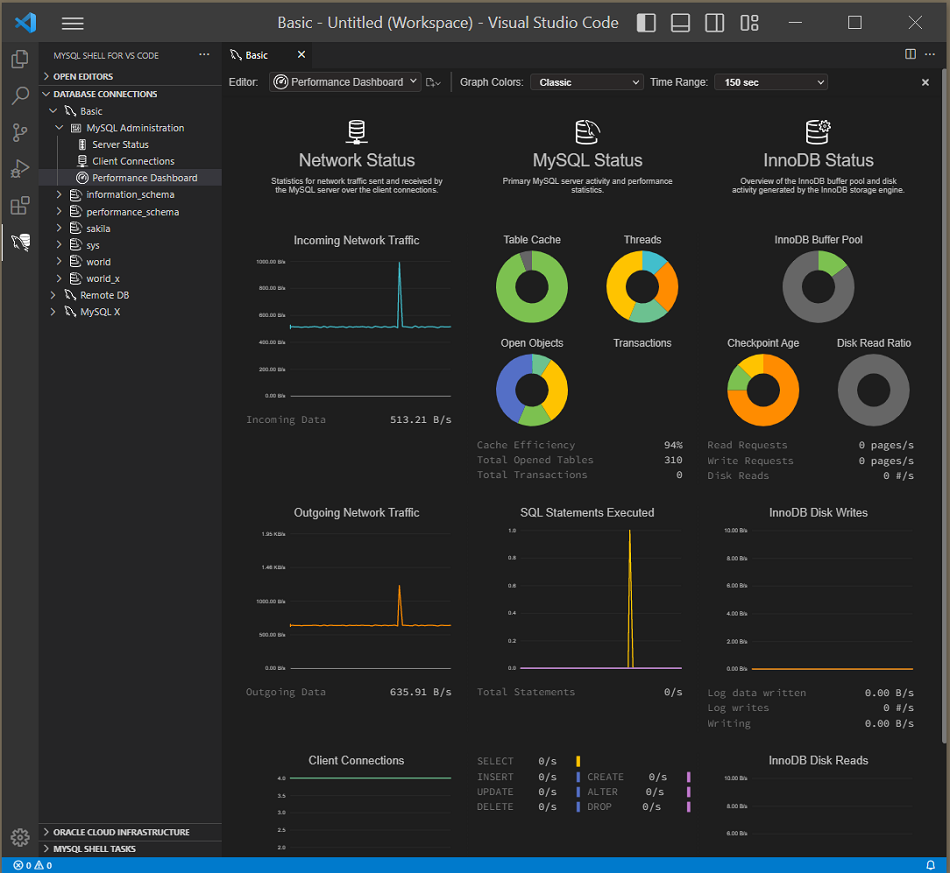Open the Editor Performance Dashboard dropdown
The image size is (950, 873).
pos(345,82)
